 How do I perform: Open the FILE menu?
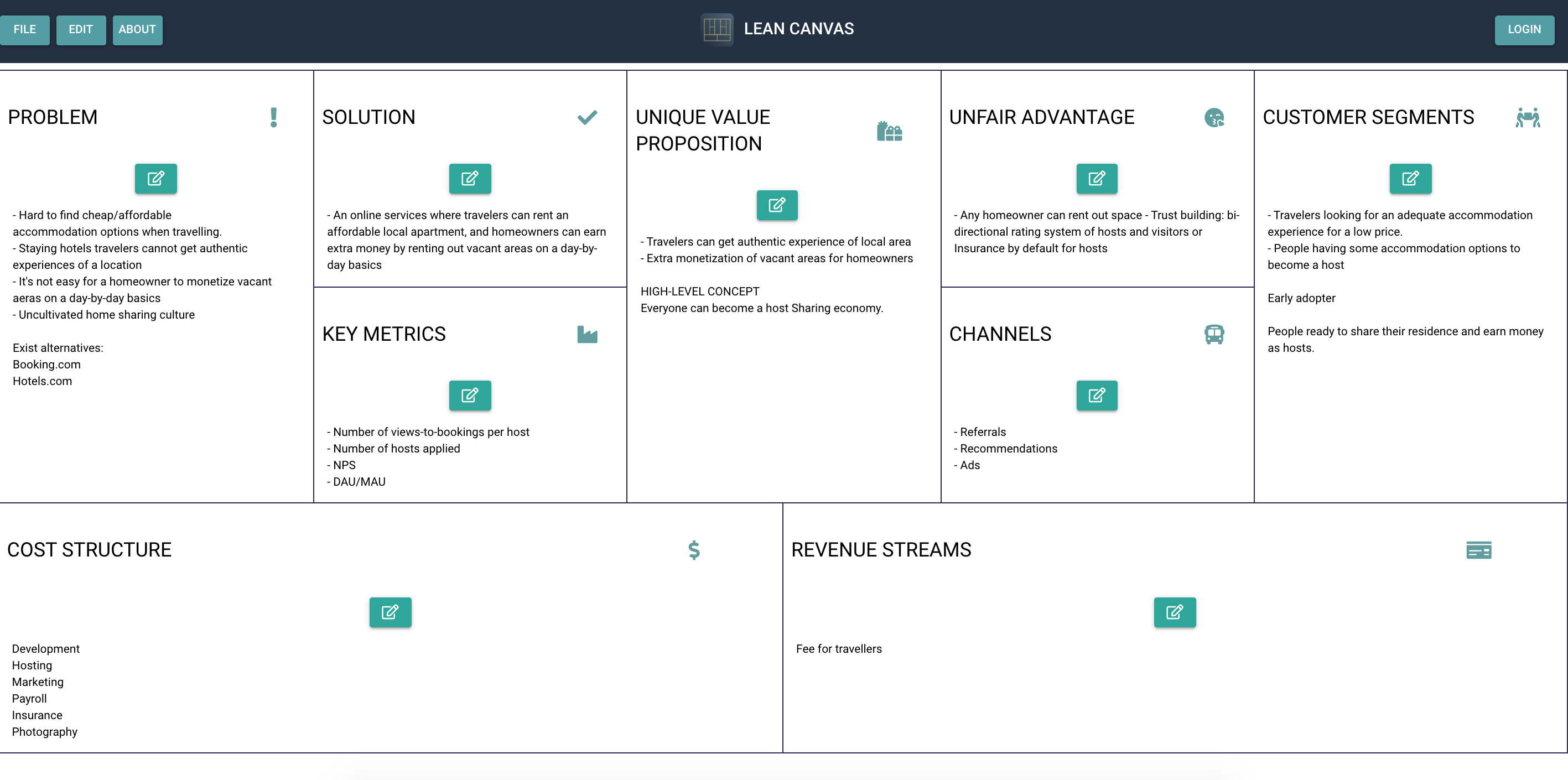(x=25, y=29)
